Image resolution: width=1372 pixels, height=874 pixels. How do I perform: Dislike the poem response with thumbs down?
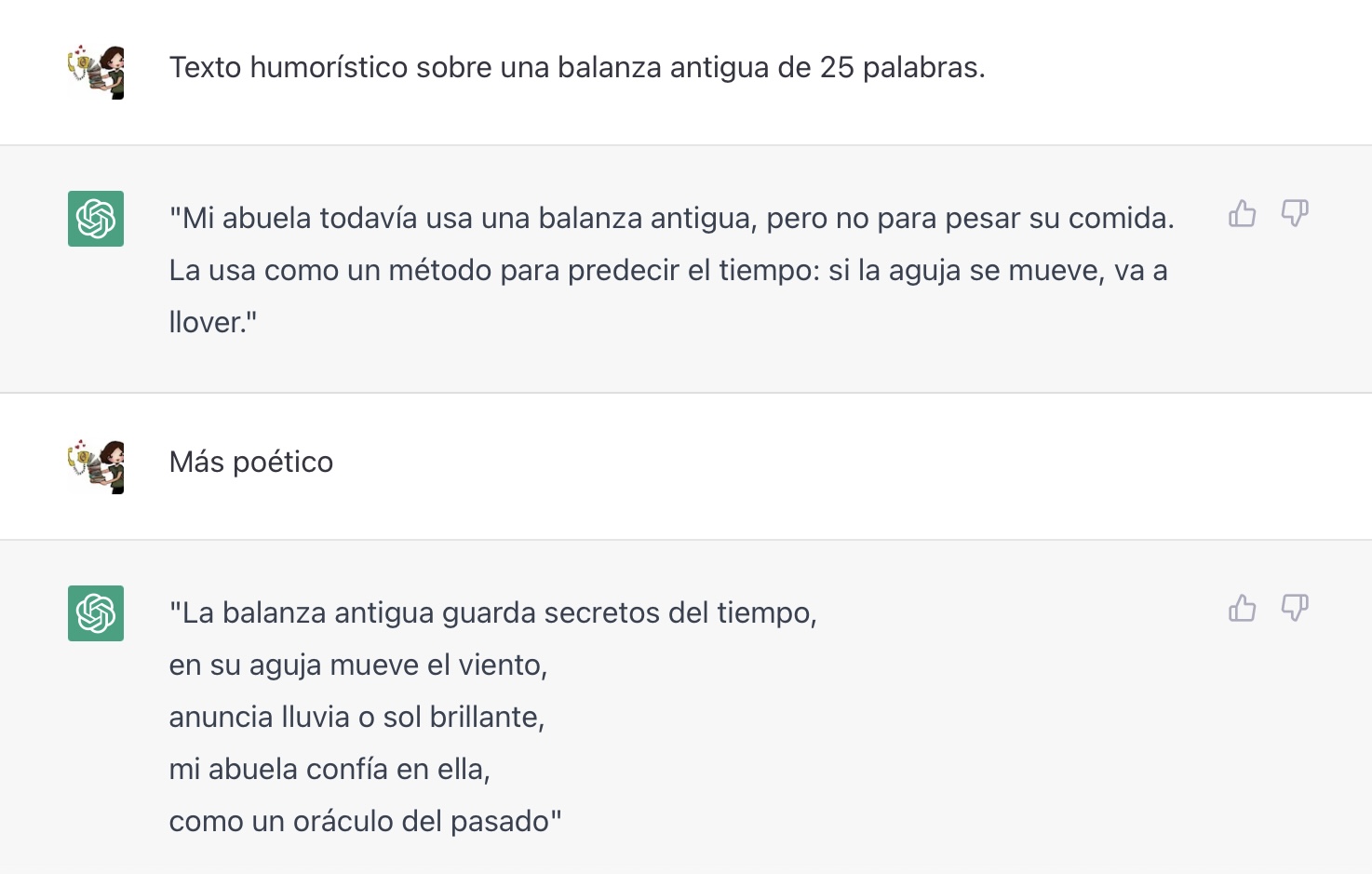(x=1295, y=609)
